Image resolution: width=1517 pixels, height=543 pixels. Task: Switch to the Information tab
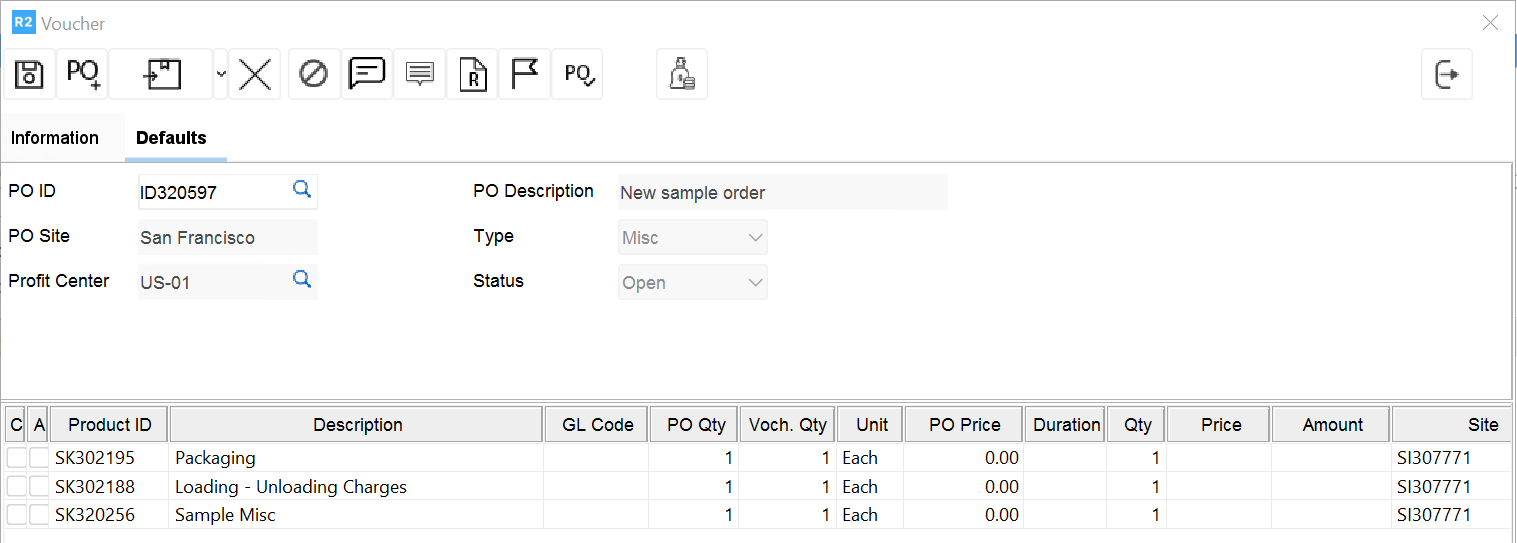pos(55,138)
